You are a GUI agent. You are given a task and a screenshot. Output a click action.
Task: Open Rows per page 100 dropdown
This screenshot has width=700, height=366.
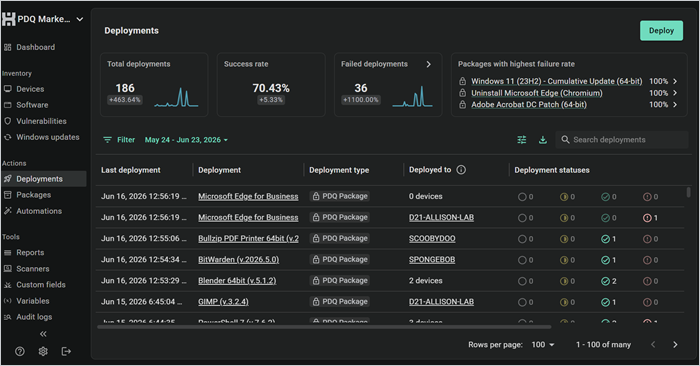[543, 345]
